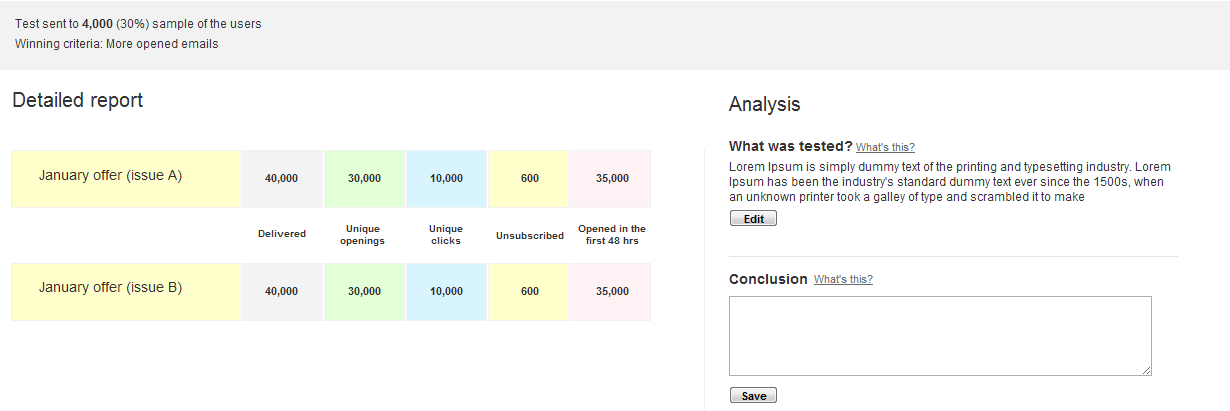The width and height of the screenshot is (1230, 411).
Task: Click the Edit button under What was tested
Action: (753, 219)
